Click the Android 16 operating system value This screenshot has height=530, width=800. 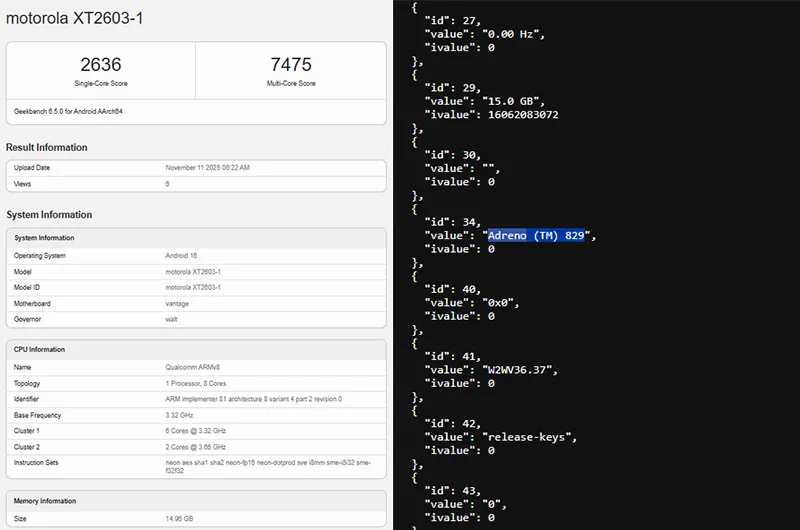tap(181, 256)
